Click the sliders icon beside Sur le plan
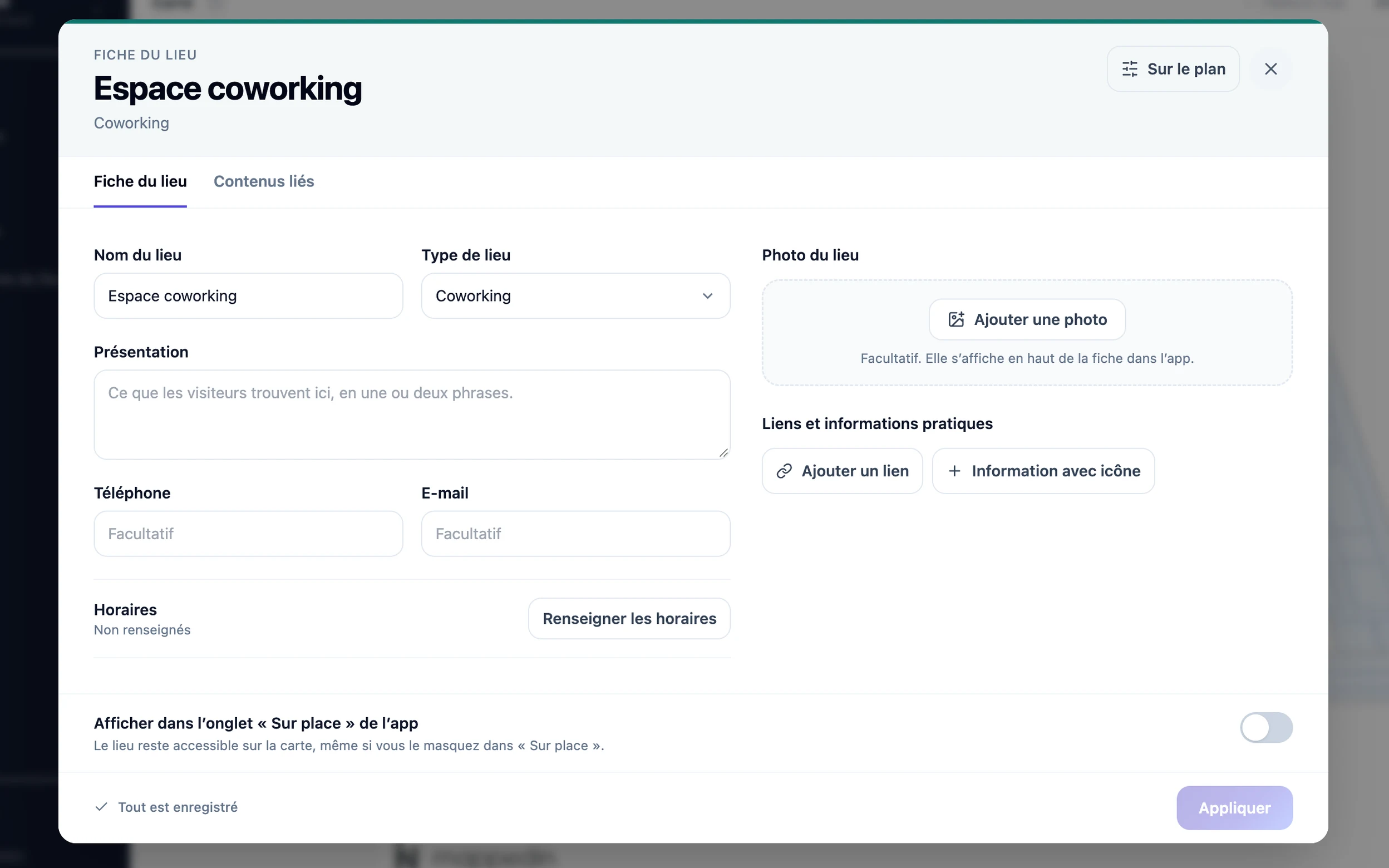 (x=1130, y=69)
